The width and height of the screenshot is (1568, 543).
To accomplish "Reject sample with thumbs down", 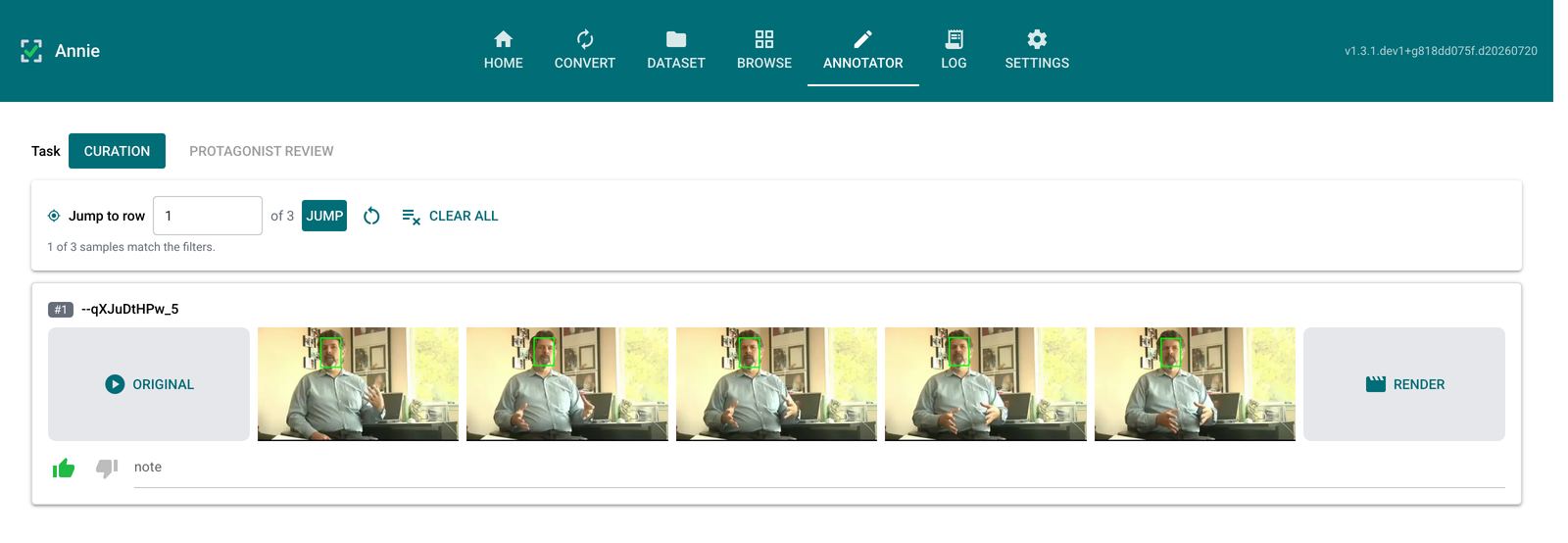I will pos(107,469).
